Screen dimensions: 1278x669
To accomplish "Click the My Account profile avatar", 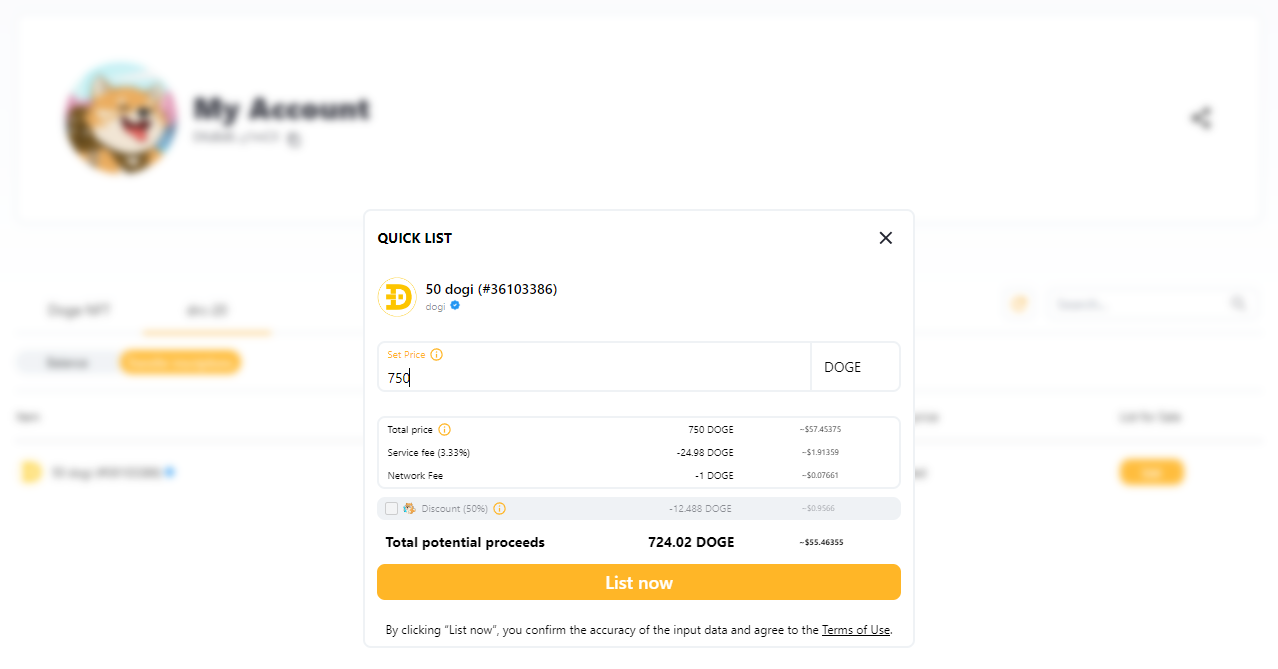I will pyautogui.click(x=121, y=118).
